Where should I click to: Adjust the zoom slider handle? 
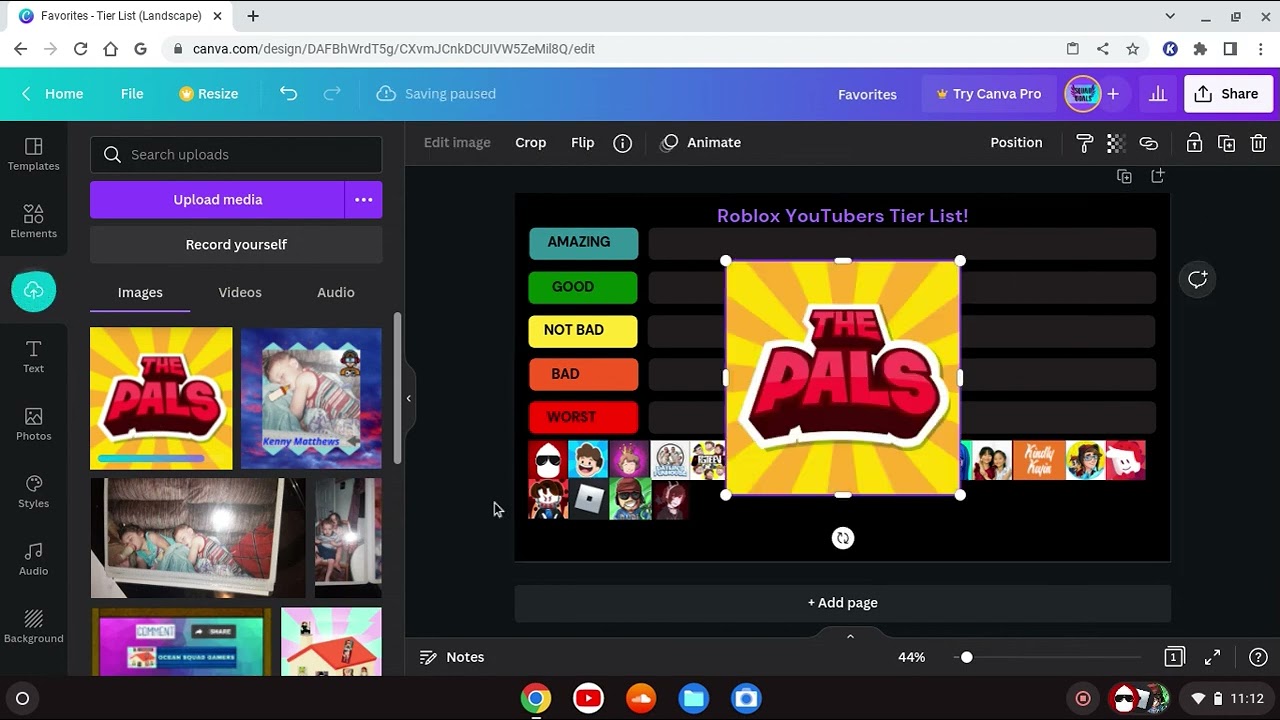966,657
